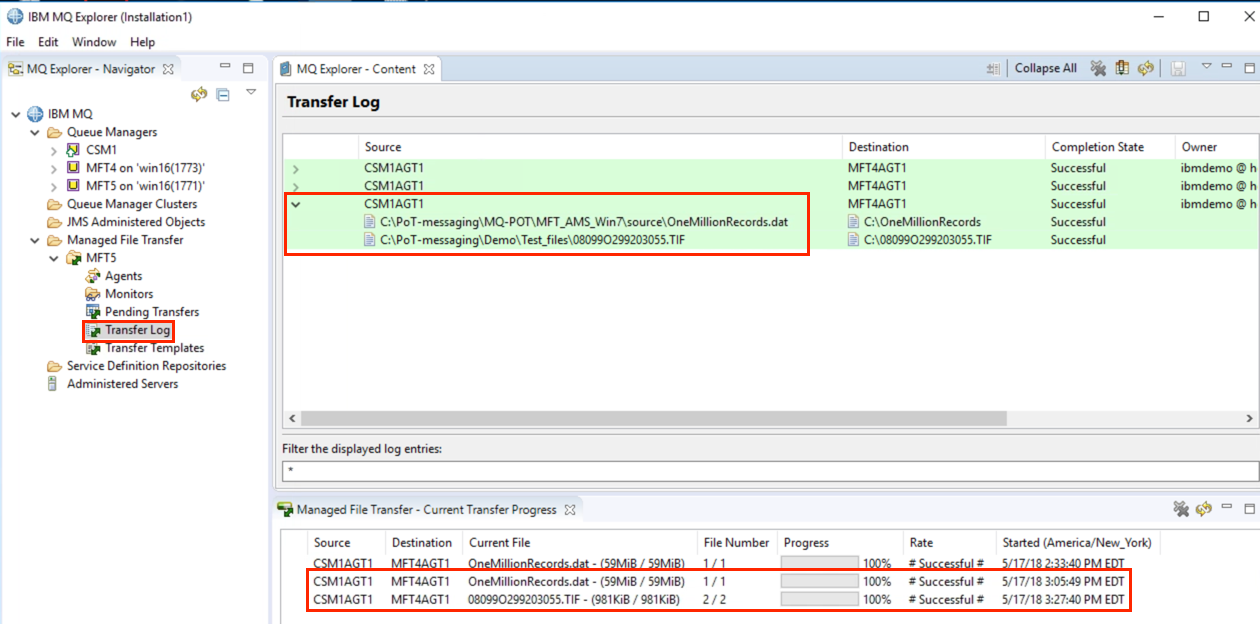The height and width of the screenshot is (624, 1260).
Task: Select the MQ Explorer - Navigator tab
Action: 91,69
